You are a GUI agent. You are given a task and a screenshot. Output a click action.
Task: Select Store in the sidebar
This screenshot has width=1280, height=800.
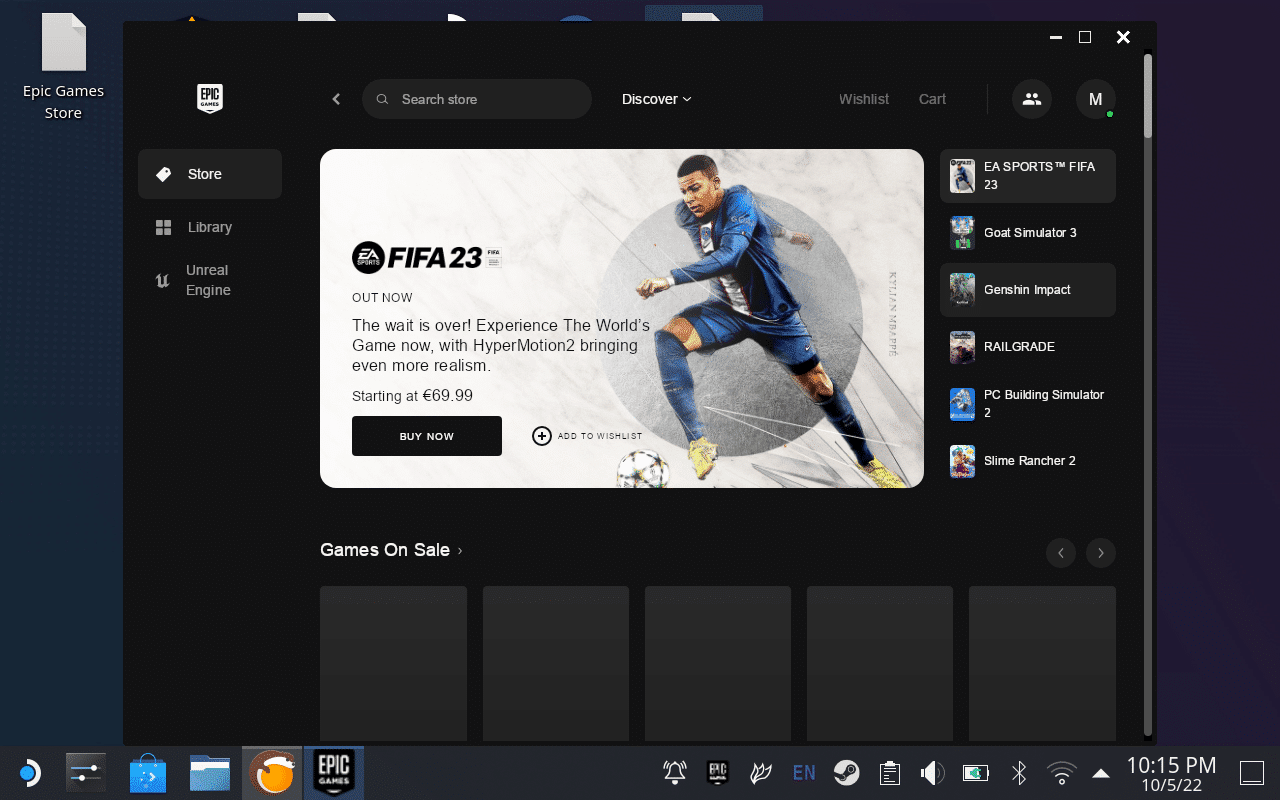[210, 174]
